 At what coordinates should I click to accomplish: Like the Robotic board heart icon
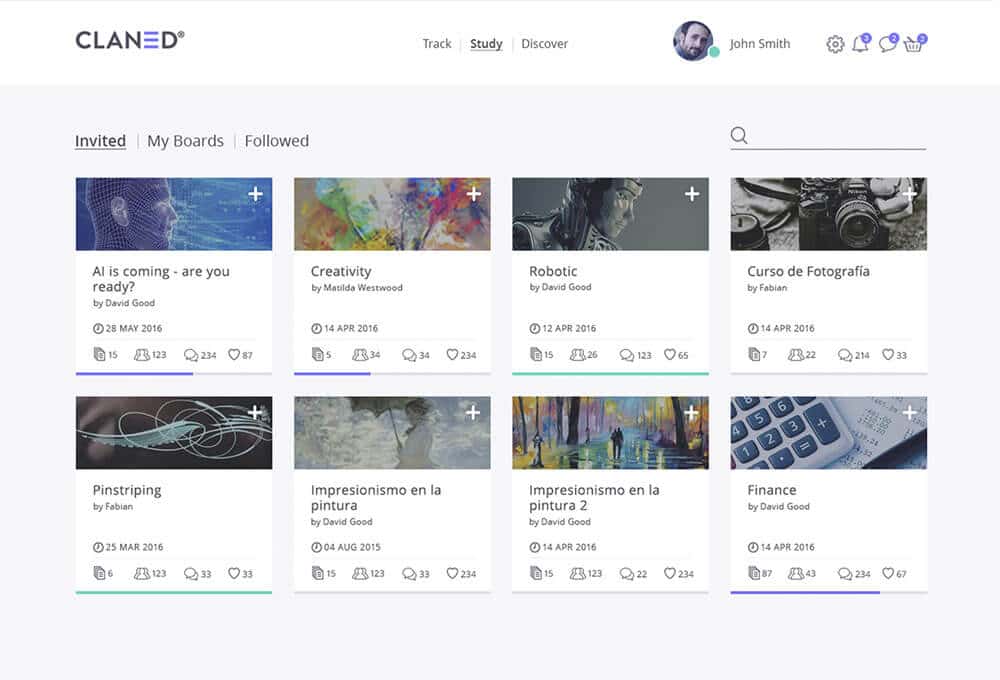click(x=670, y=354)
